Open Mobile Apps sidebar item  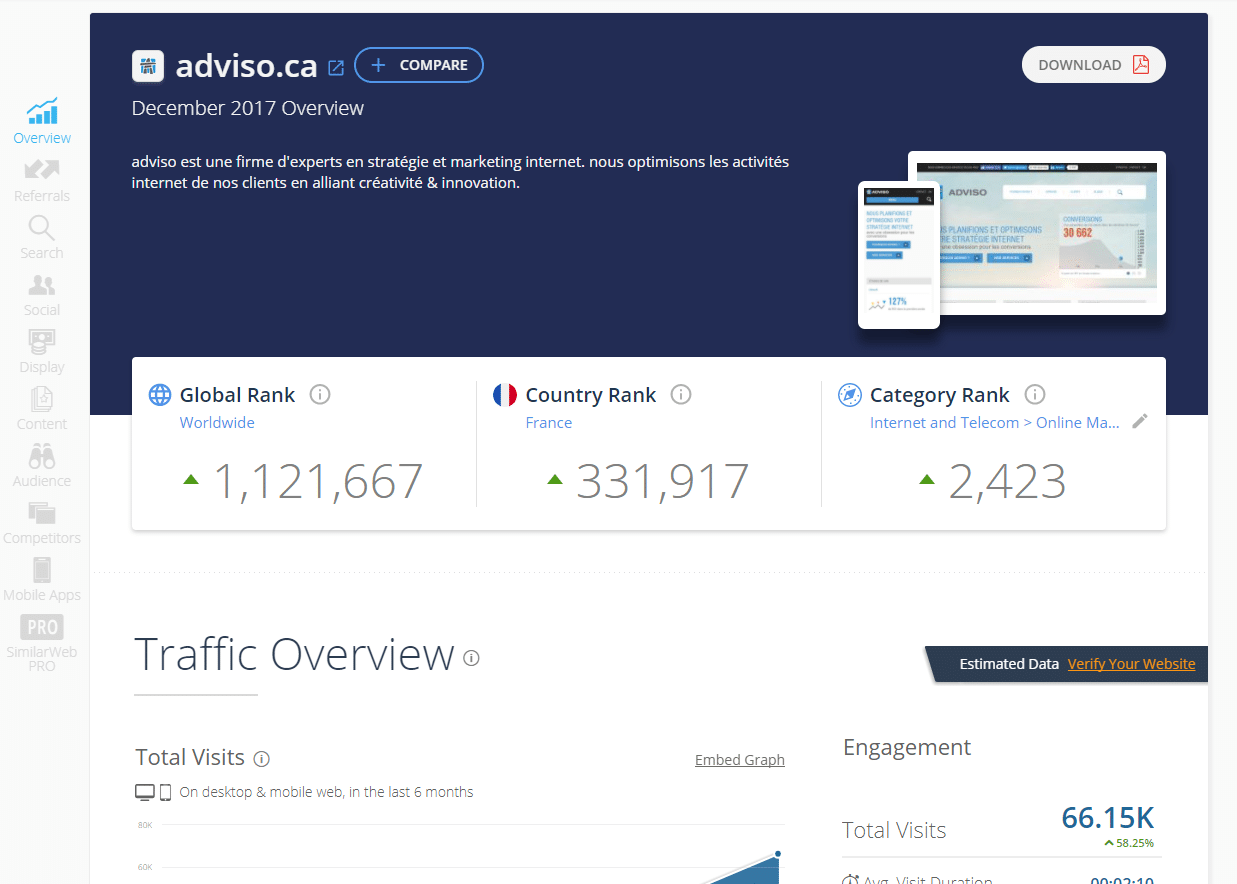coord(42,571)
